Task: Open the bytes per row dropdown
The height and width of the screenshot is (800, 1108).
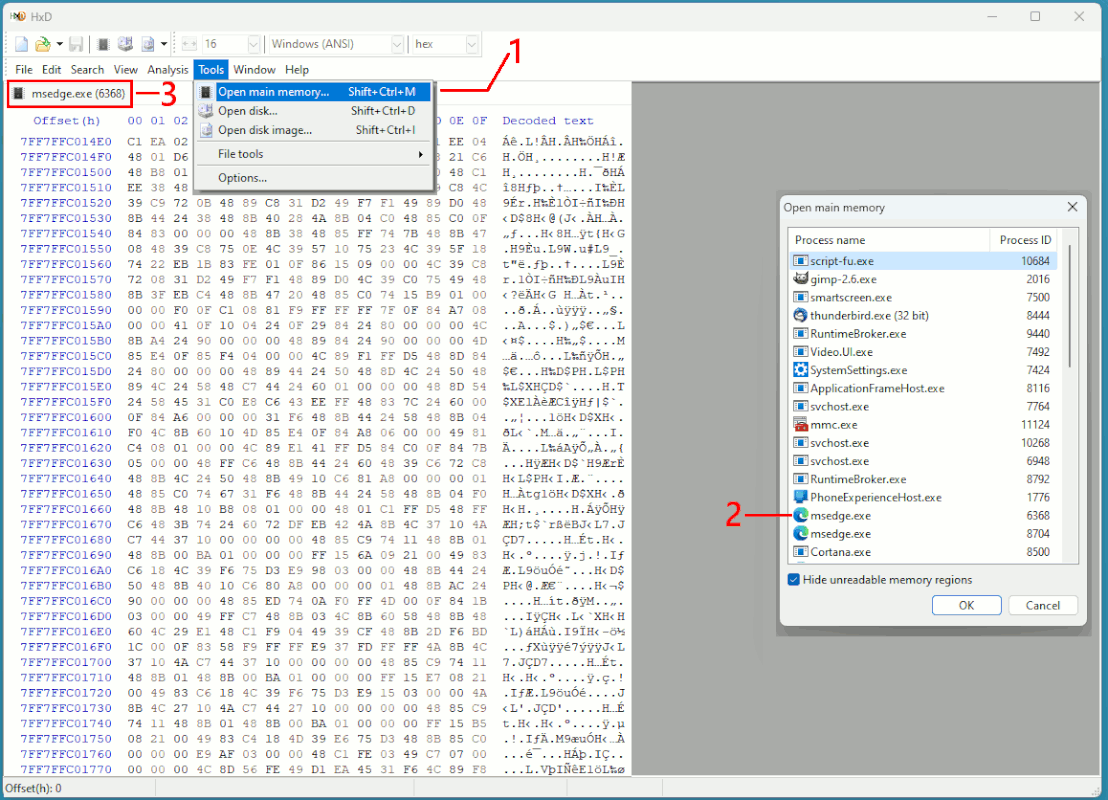Action: [253, 44]
